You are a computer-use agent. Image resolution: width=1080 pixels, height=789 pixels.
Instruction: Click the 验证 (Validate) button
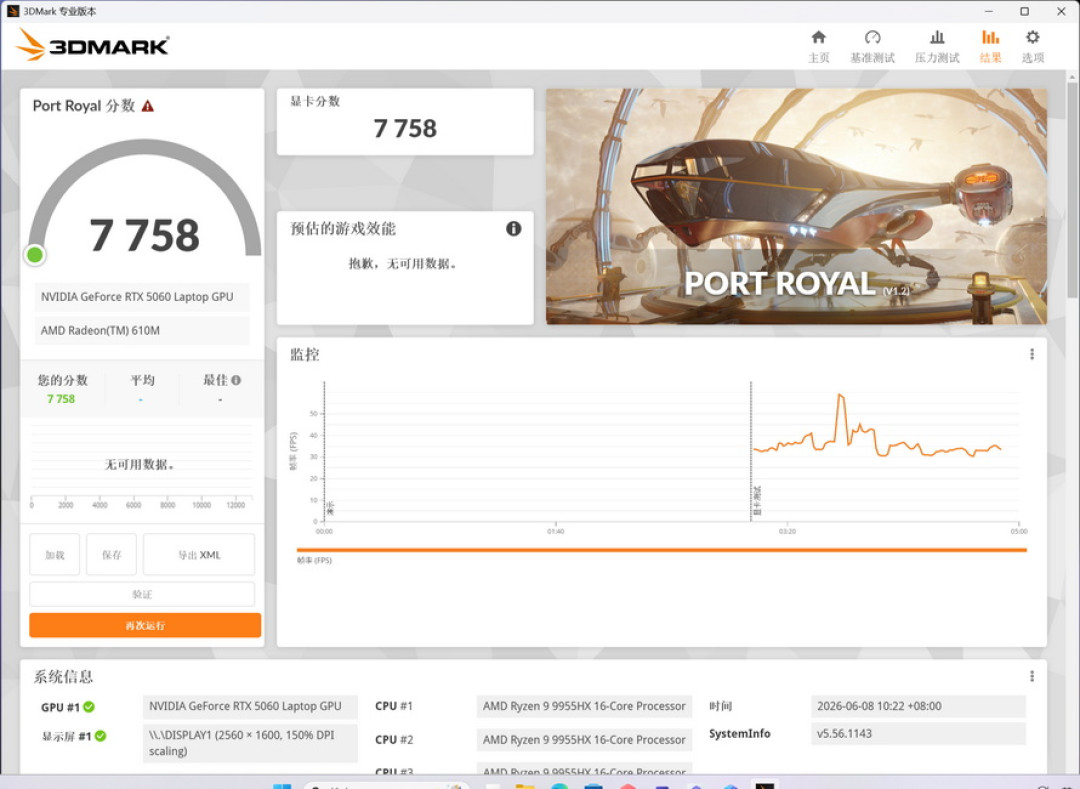(142, 594)
